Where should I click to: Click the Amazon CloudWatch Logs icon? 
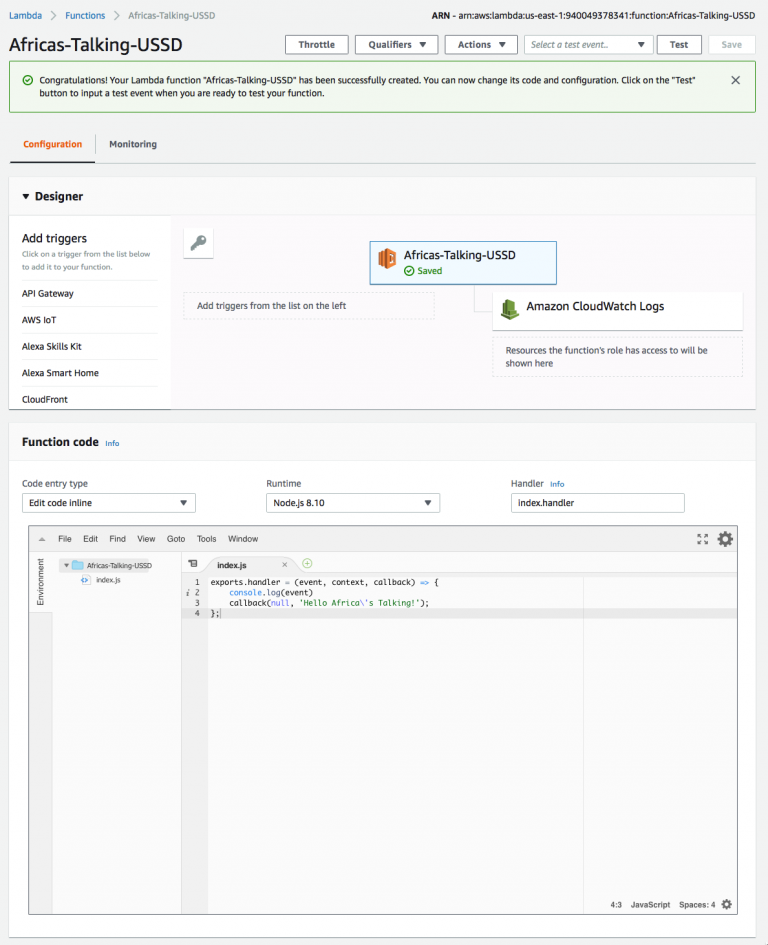click(x=511, y=310)
